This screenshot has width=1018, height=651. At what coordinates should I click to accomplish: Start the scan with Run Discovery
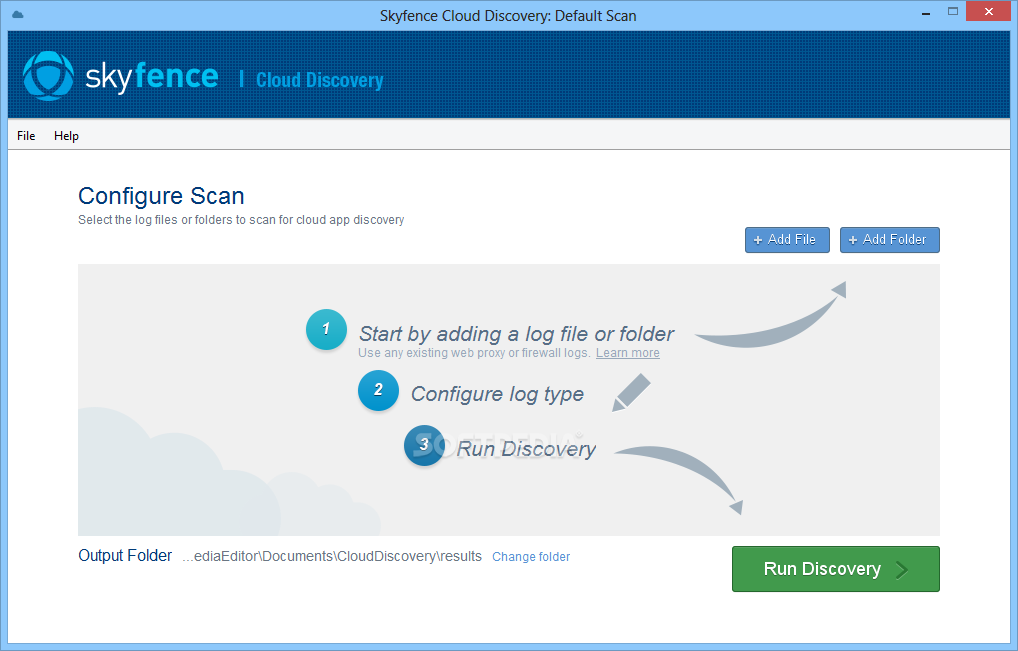point(836,569)
